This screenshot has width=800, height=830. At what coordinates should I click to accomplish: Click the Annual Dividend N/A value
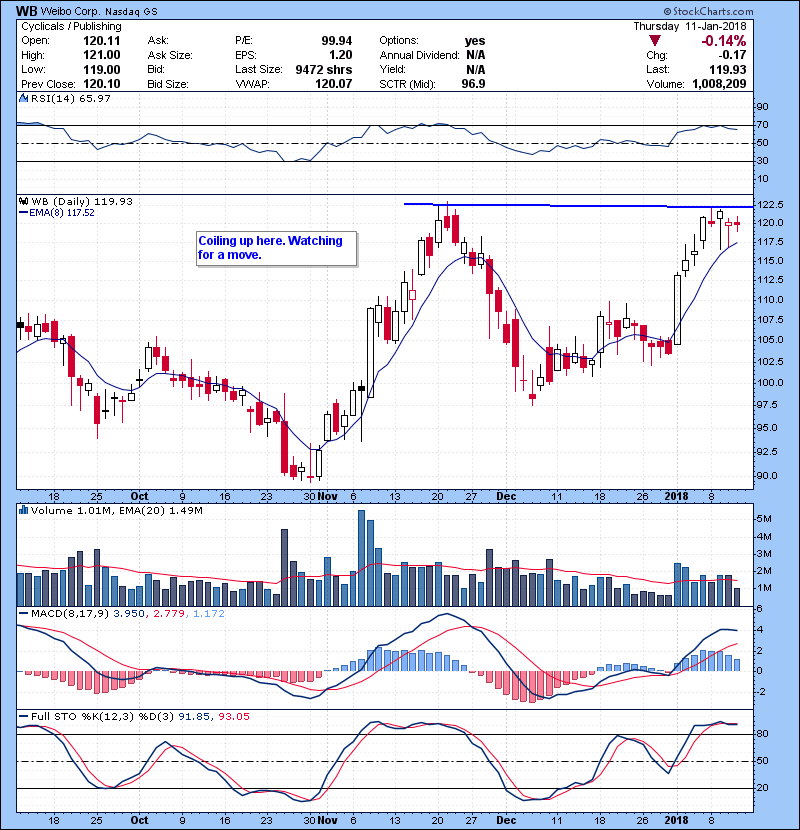tap(475, 55)
